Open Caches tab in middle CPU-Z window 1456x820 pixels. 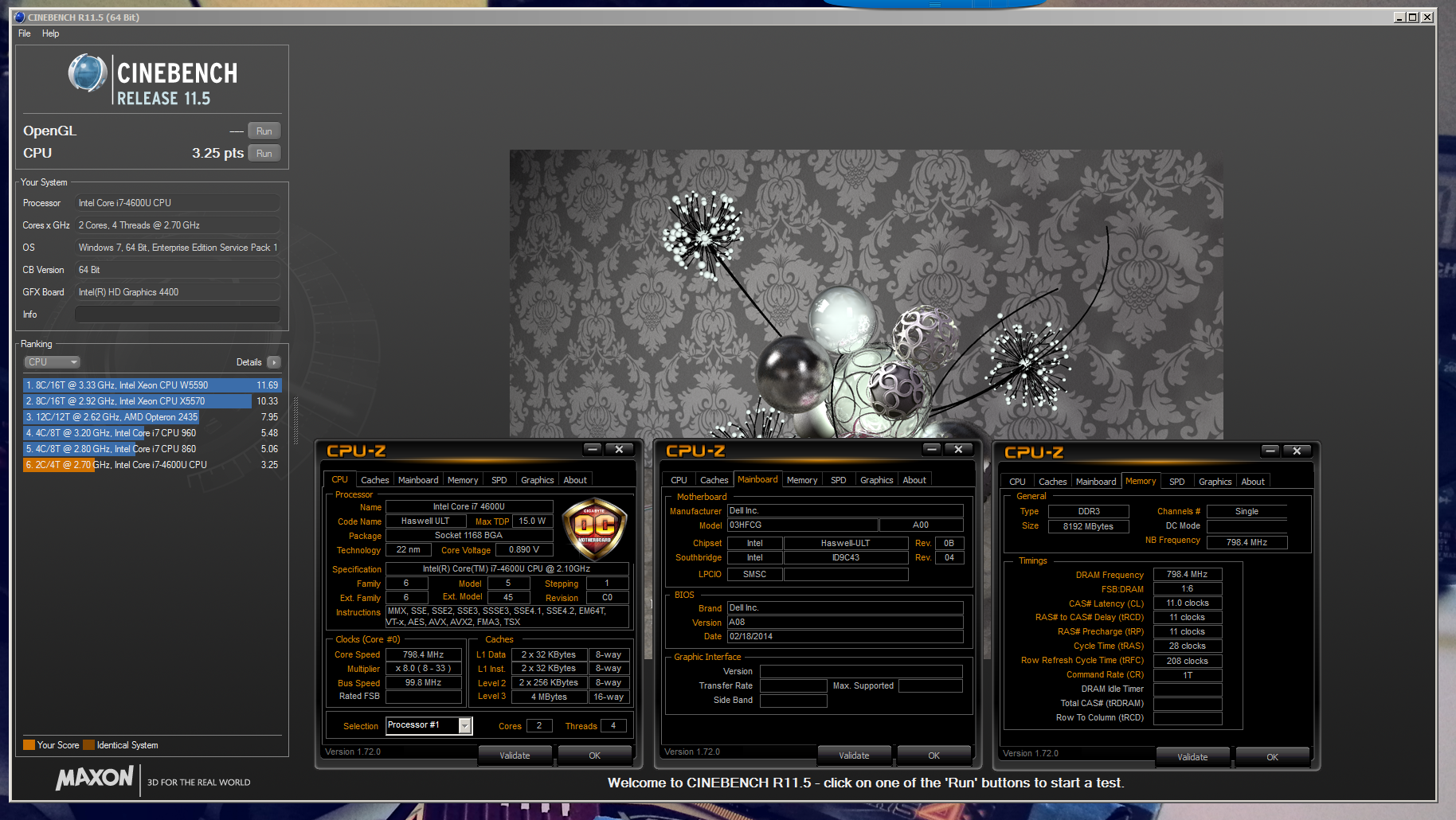[714, 480]
